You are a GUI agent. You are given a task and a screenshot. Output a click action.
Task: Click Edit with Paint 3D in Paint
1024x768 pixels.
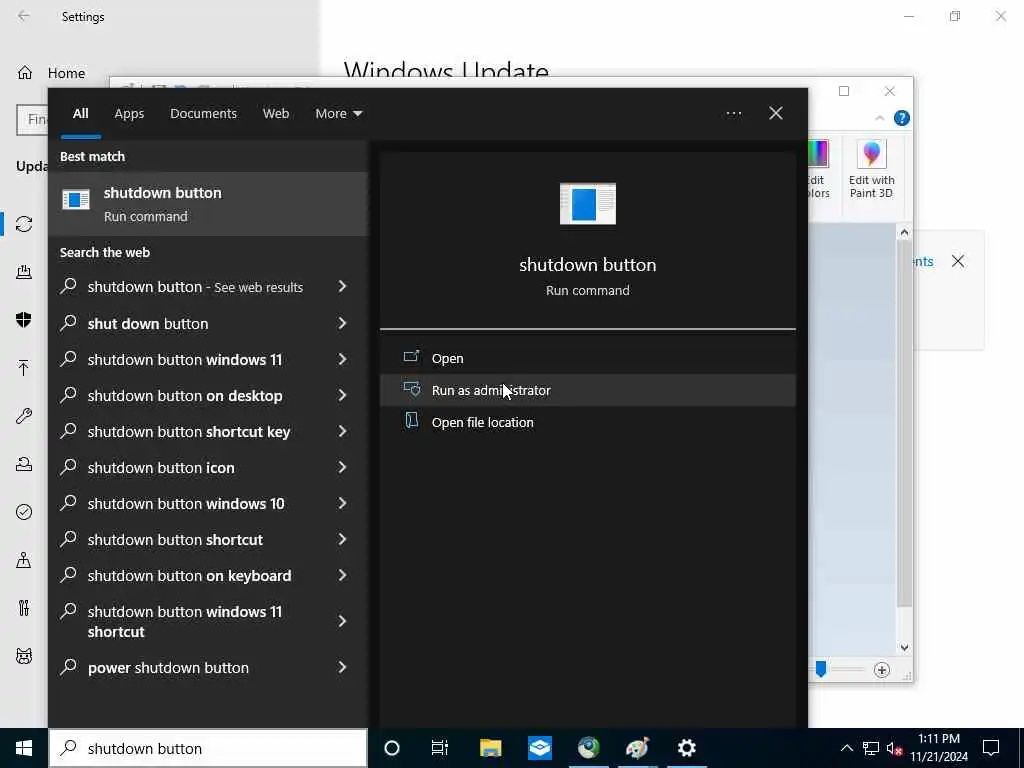pos(871,171)
